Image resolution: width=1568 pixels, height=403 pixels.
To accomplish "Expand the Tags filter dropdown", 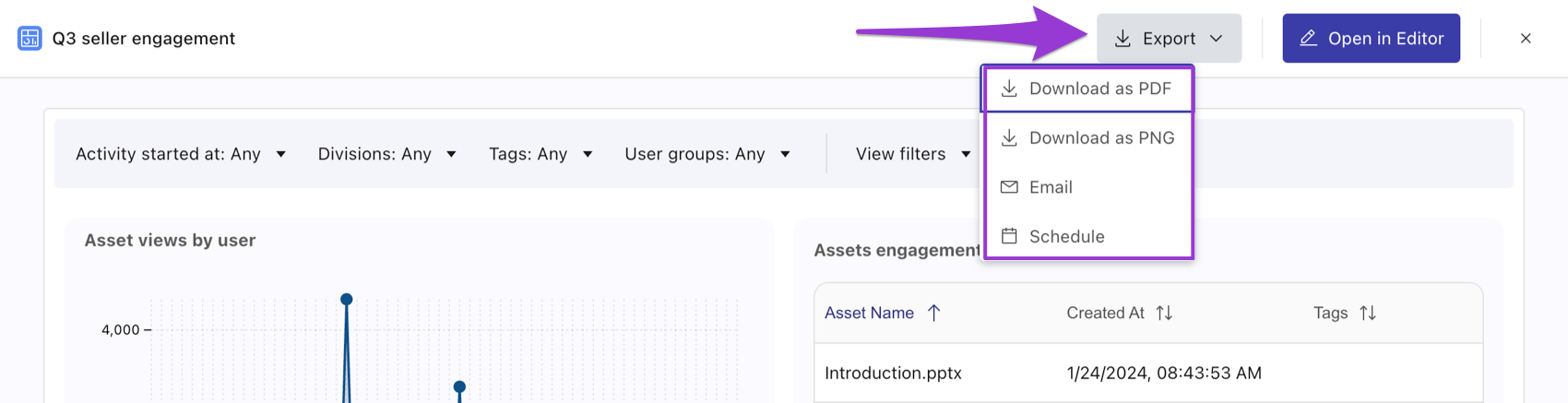I will (x=540, y=154).
